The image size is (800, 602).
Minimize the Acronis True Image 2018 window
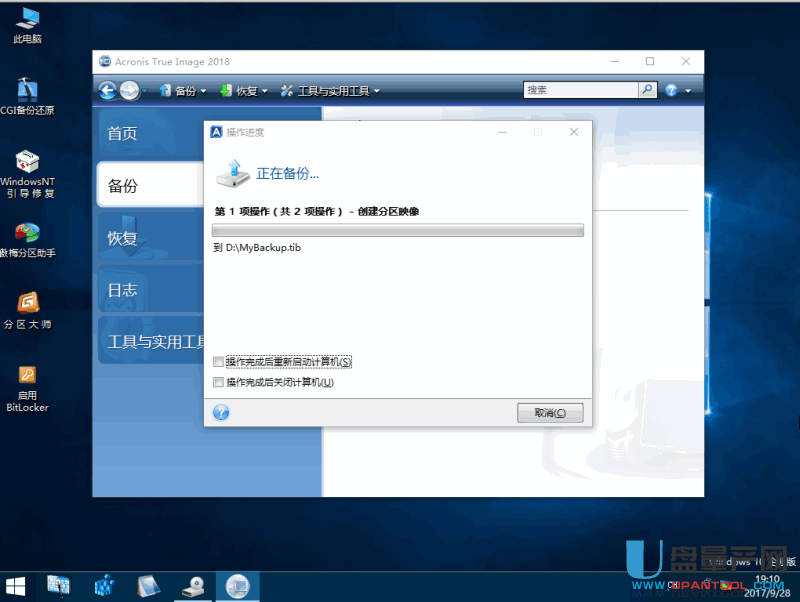pyautogui.click(x=615, y=61)
